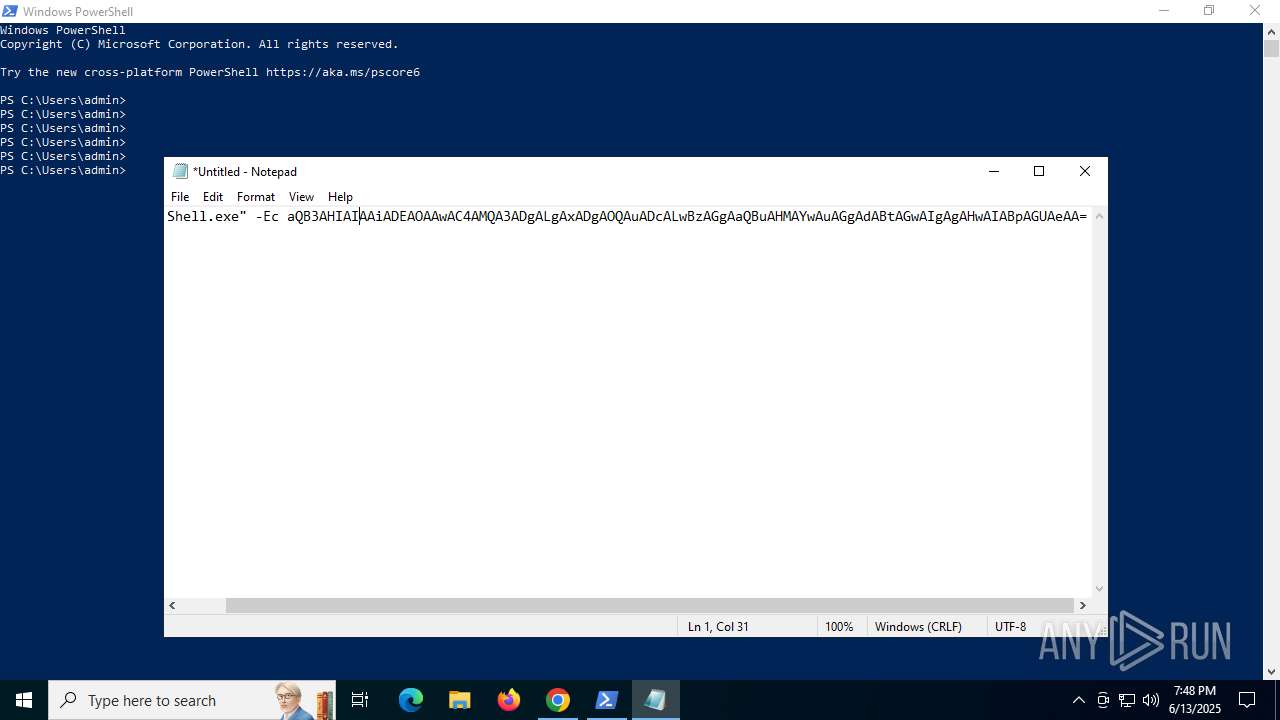Open the notification center icon
The height and width of the screenshot is (720, 1280).
(x=1247, y=700)
